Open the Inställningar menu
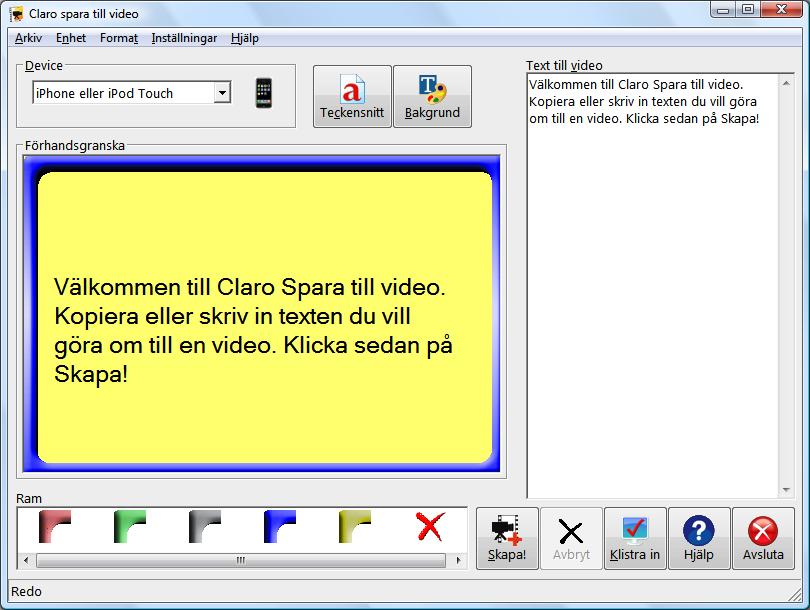This screenshot has width=810, height=610. click(x=184, y=38)
